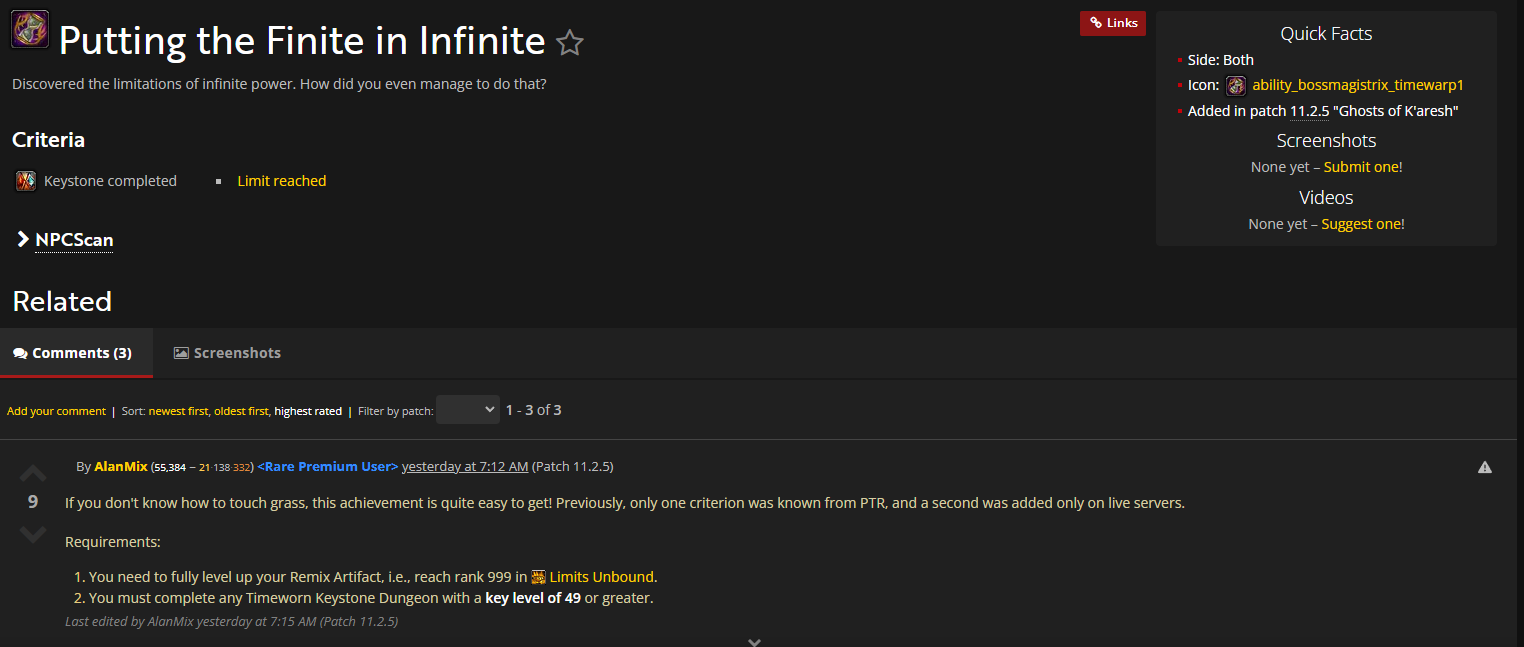
Task: Click Submit one screenshot link
Action: coord(1361,167)
